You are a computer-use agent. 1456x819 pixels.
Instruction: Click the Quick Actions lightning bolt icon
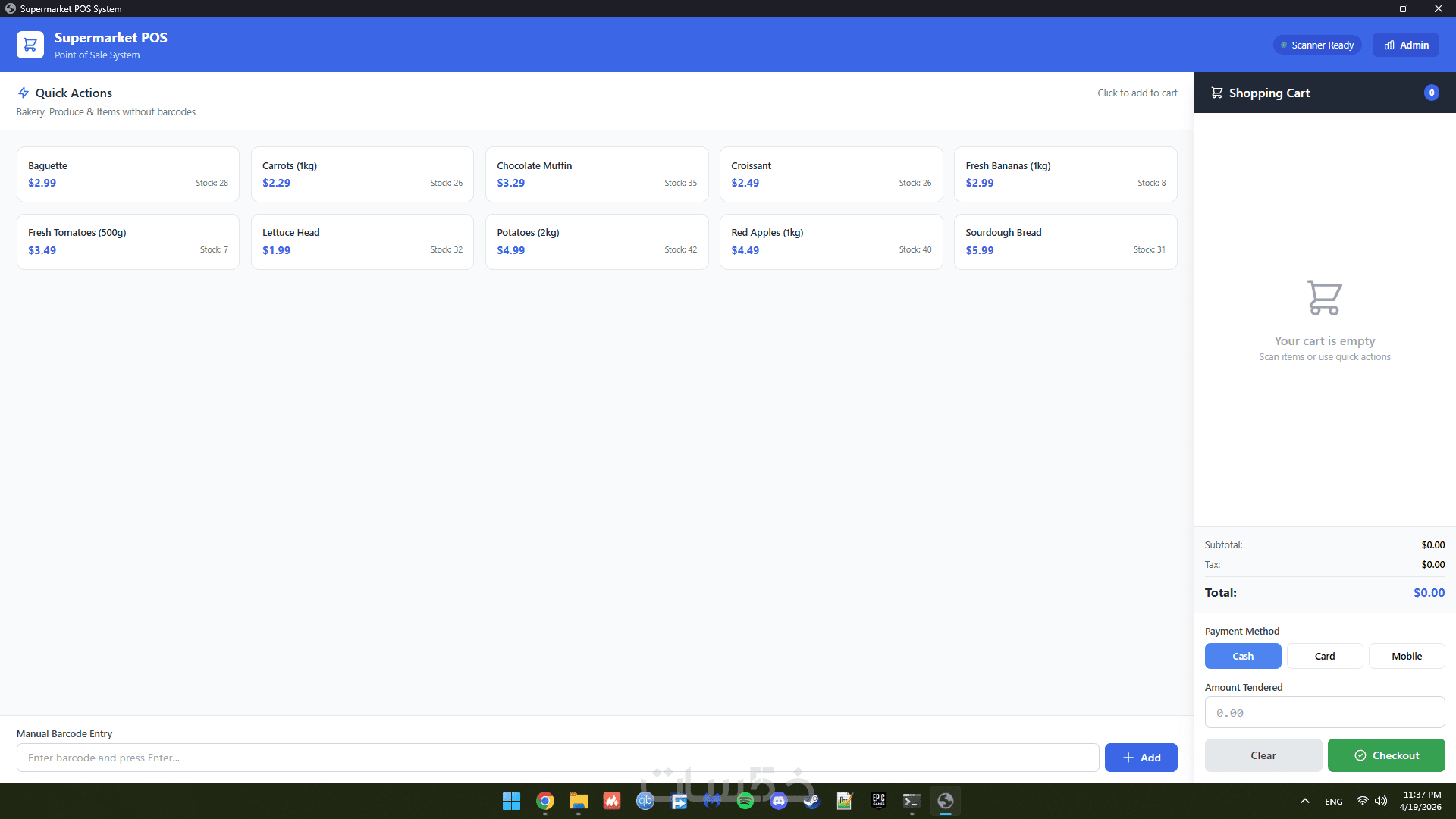click(24, 93)
